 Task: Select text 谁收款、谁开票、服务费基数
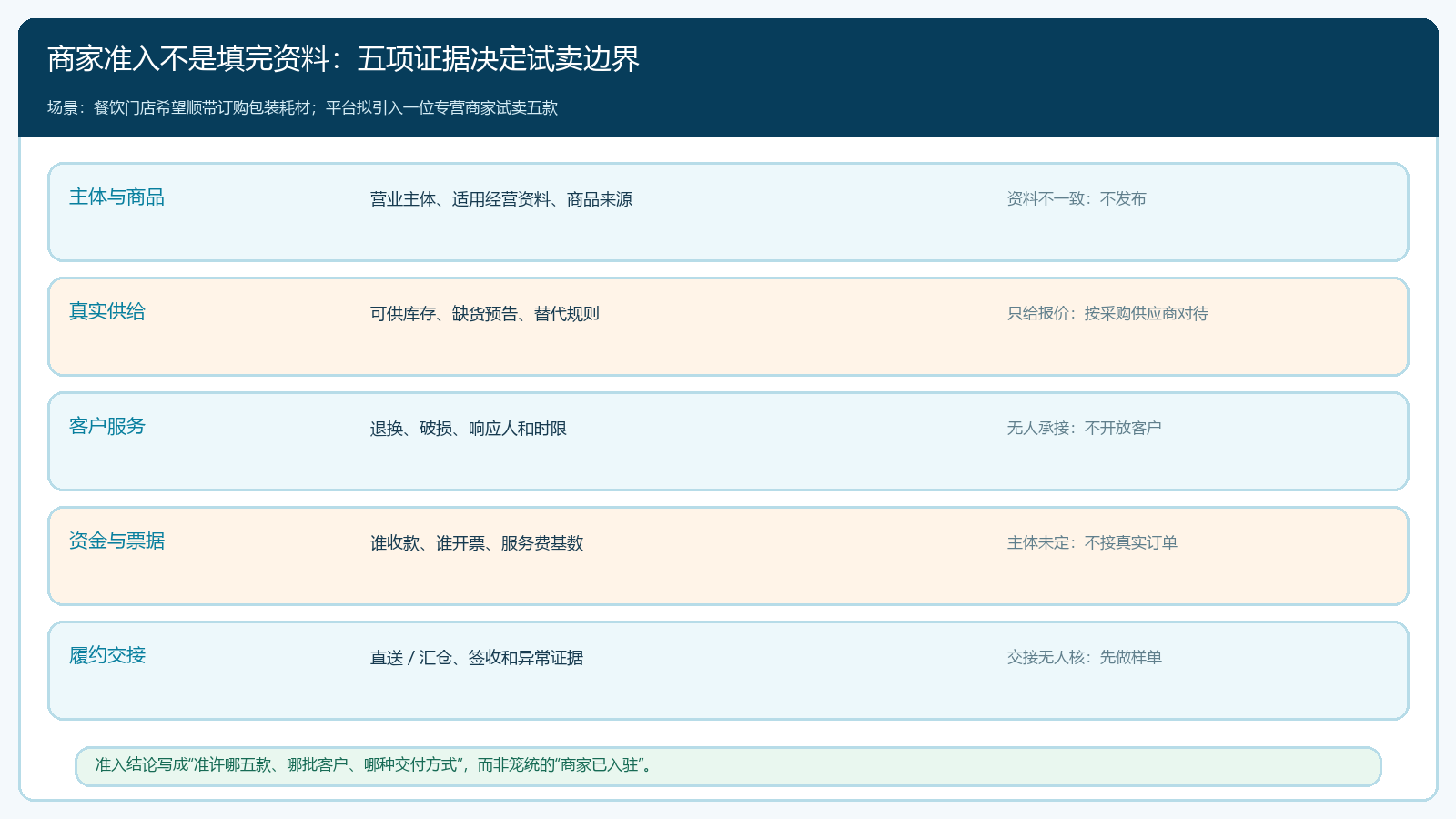click(477, 543)
